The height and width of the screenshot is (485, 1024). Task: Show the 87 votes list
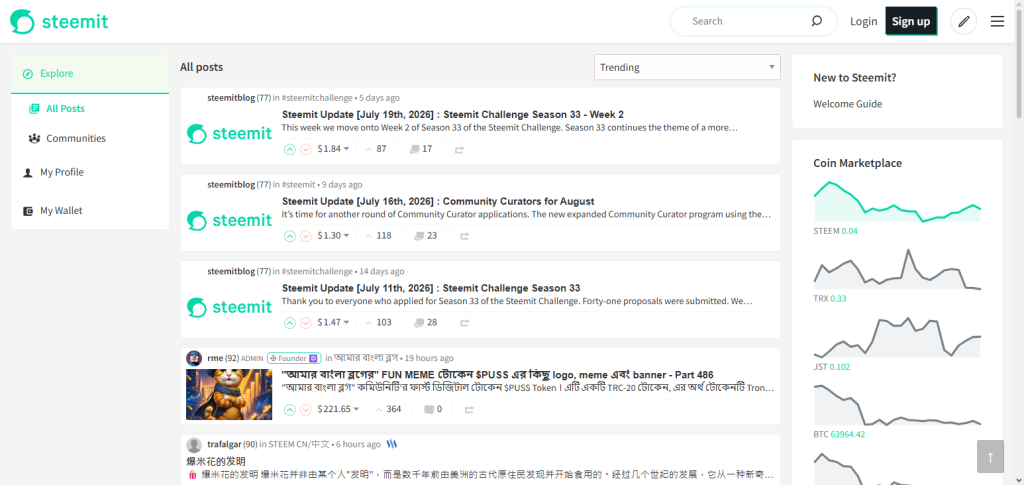376,149
